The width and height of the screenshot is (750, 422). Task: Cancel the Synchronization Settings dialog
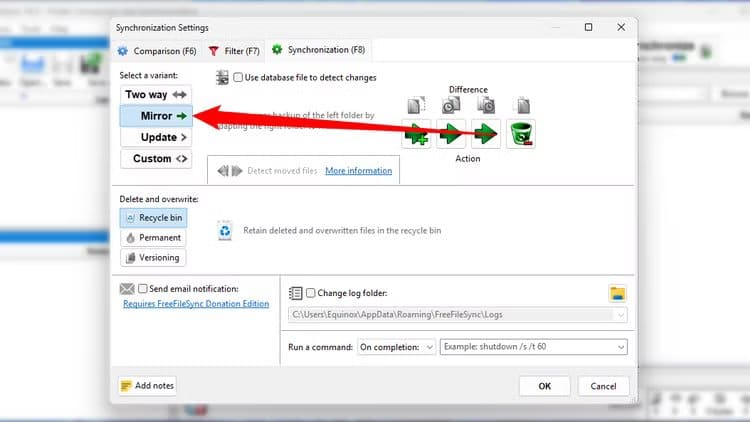(x=603, y=386)
